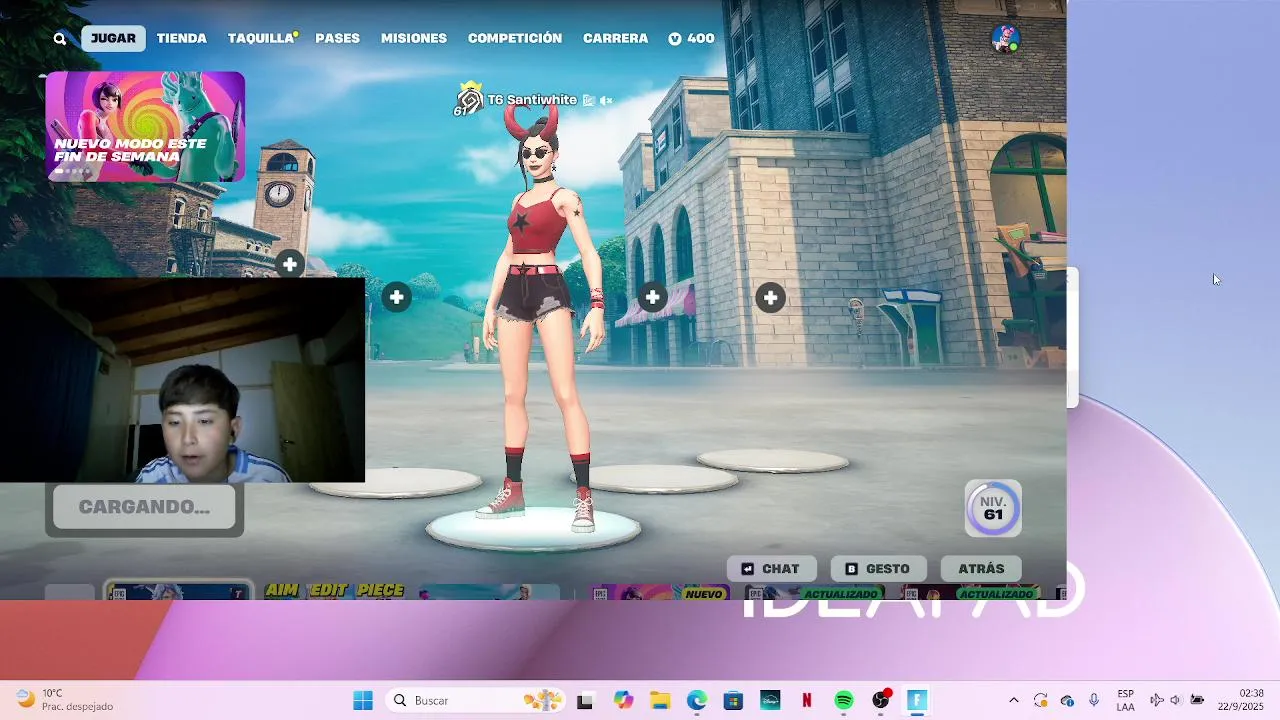Click the webcam overlay video
Viewport: 1280px width, 720px height.
pos(182,380)
